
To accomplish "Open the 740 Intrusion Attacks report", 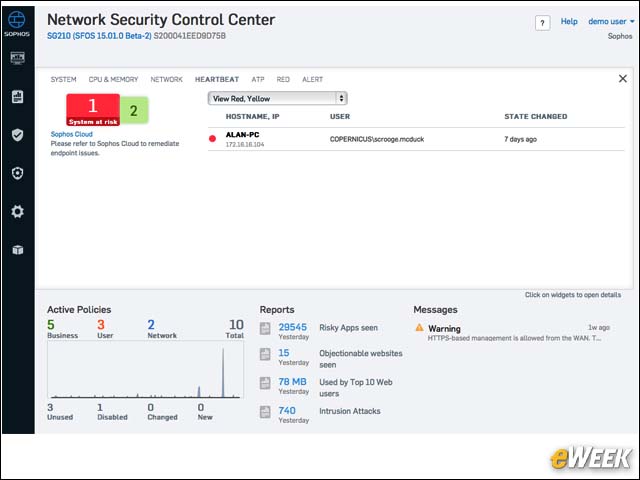I will tap(287, 411).
